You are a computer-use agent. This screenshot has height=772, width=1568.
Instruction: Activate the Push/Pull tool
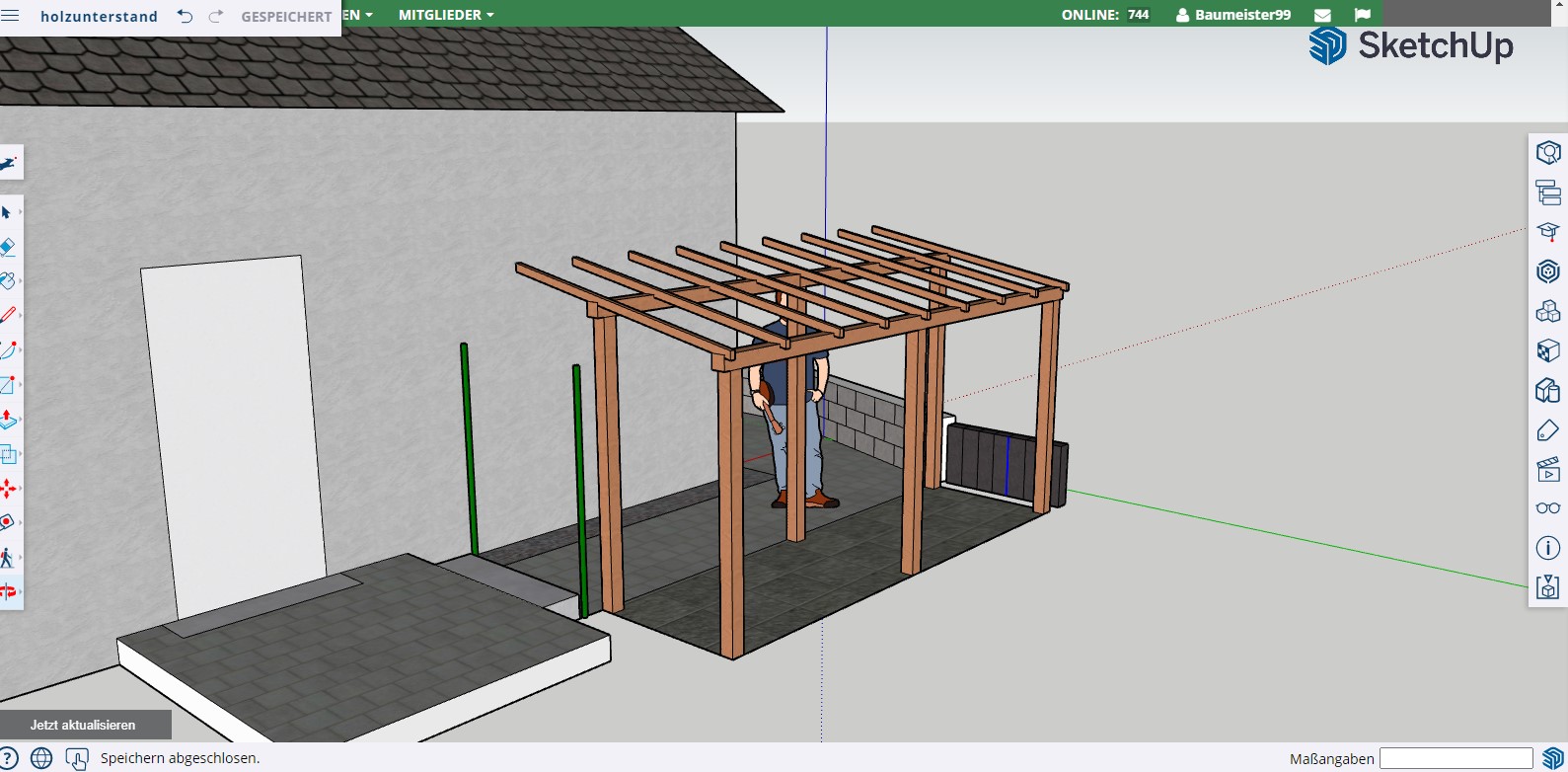[x=8, y=420]
